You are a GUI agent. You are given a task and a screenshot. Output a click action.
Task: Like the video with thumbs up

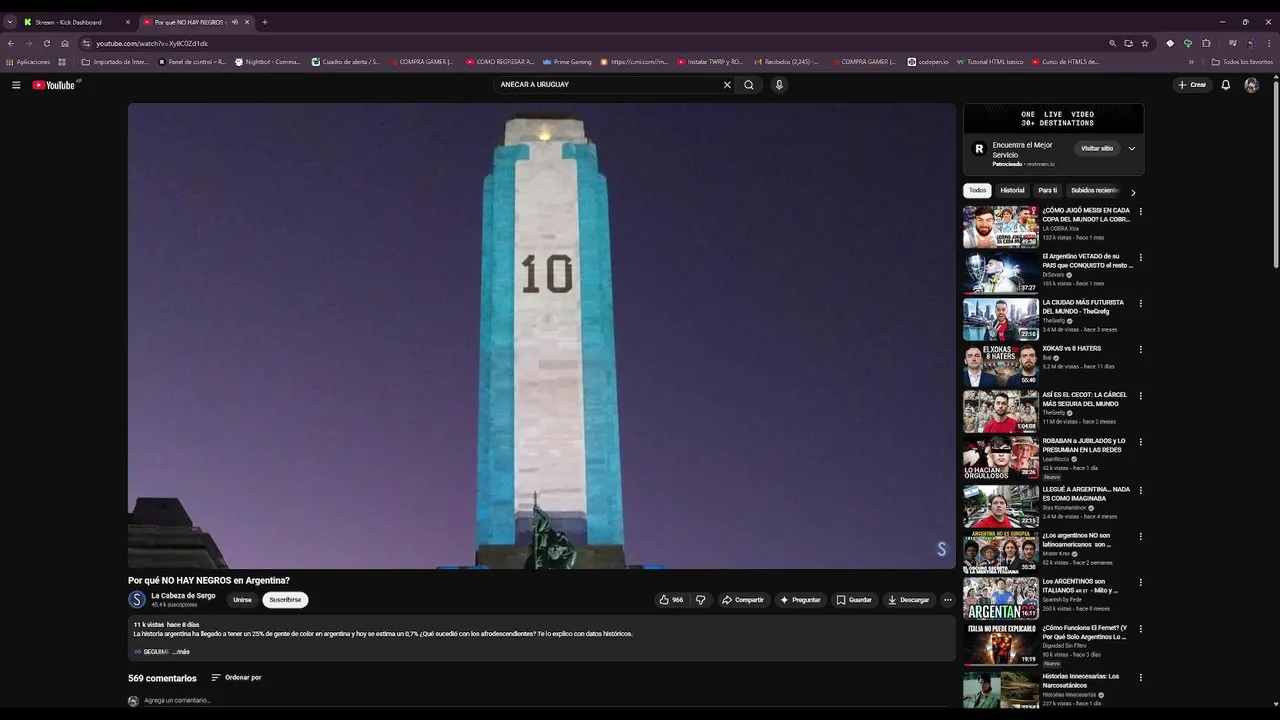tap(670, 600)
